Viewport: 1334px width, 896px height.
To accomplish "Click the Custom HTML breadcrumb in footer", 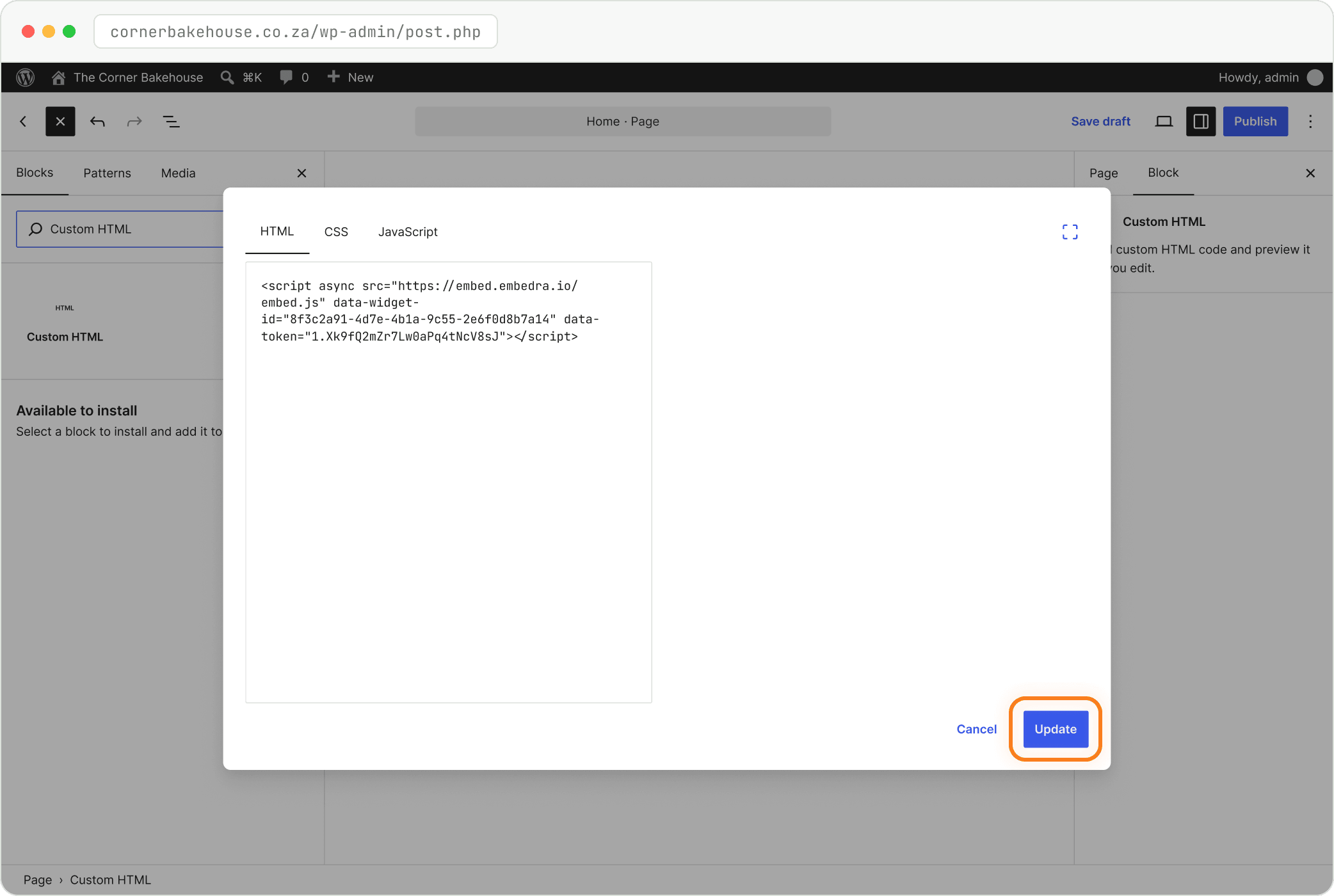I will [111, 880].
